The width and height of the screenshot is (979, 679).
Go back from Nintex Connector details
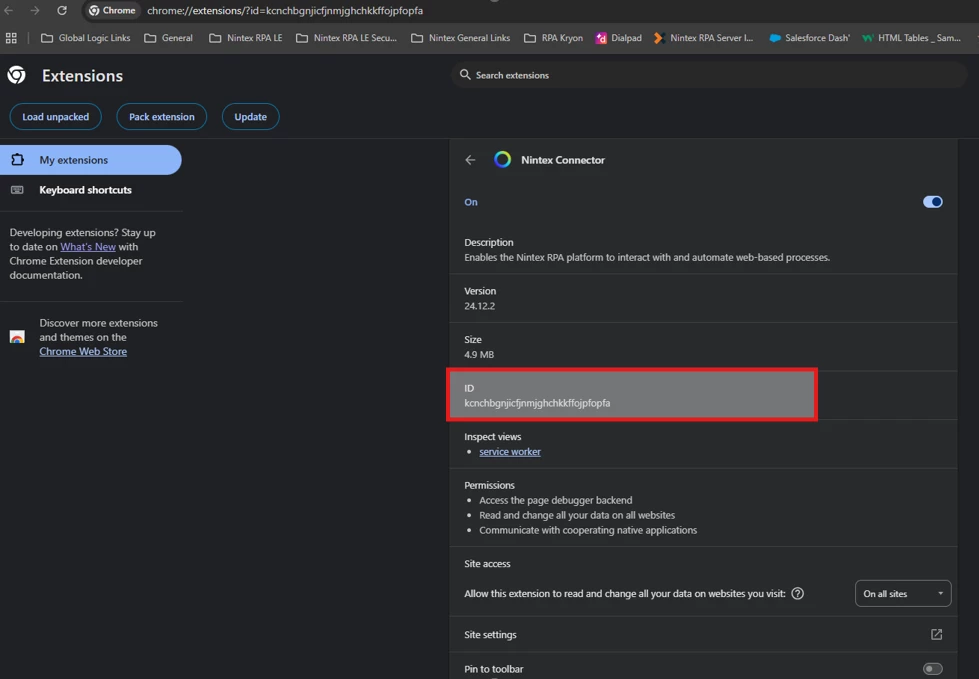[470, 160]
